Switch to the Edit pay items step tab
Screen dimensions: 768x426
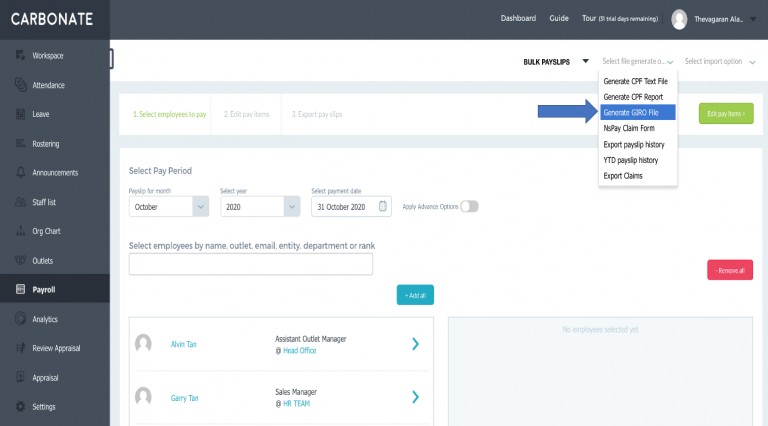click(x=246, y=114)
